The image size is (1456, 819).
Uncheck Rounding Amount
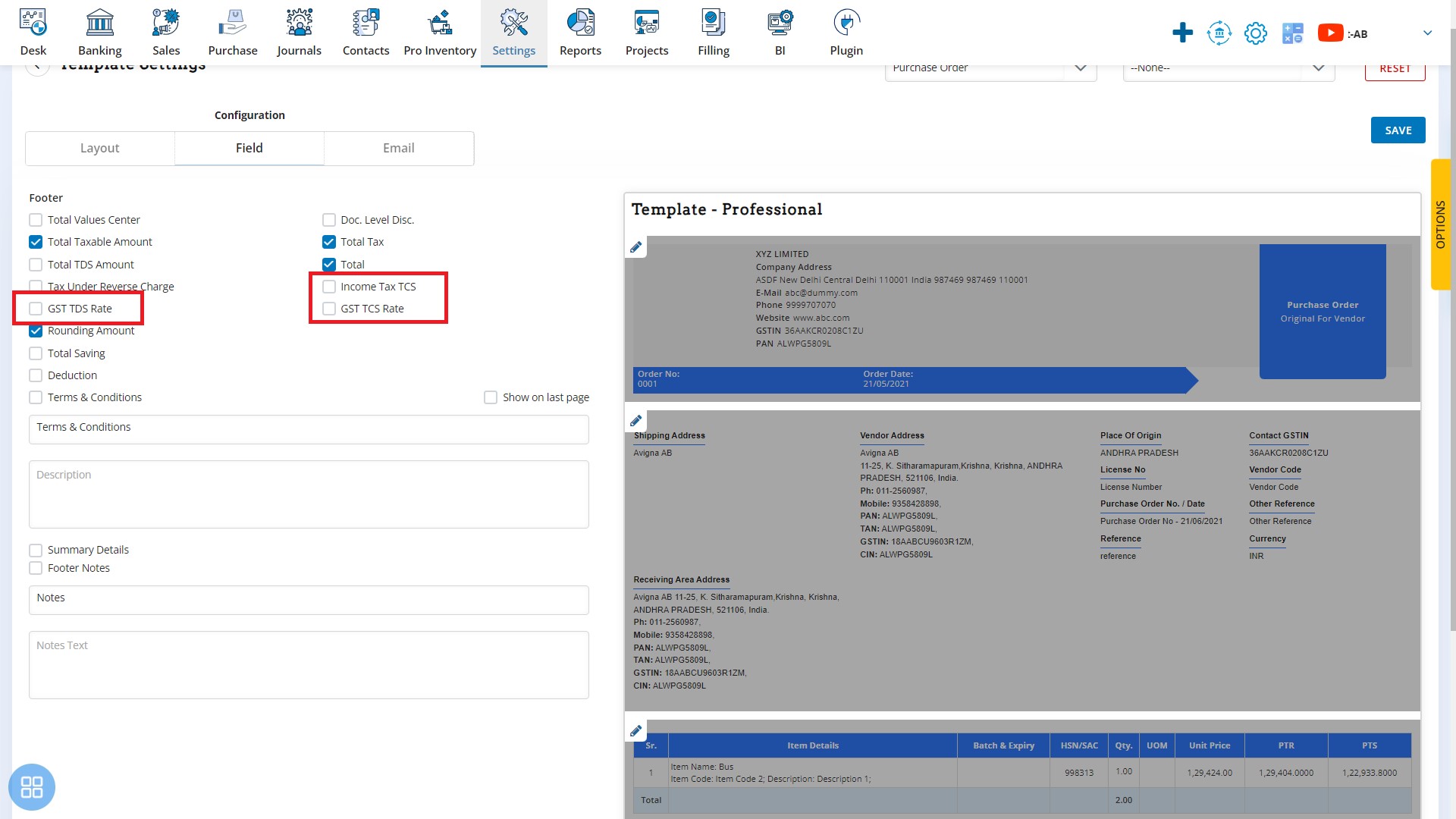[x=36, y=331]
